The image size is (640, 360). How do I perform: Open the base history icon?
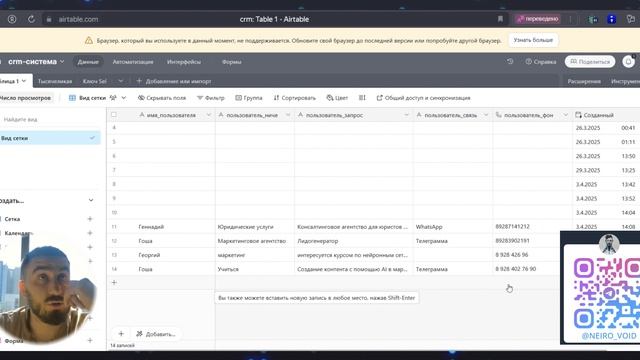pos(510,62)
